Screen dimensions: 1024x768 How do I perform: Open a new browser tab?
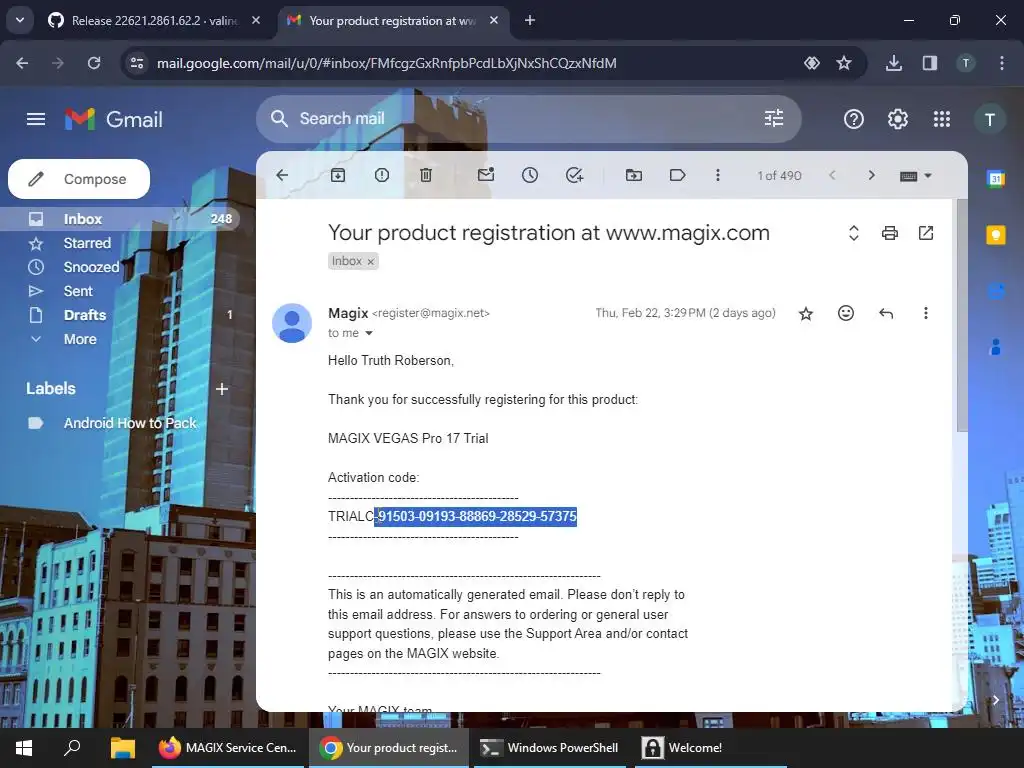point(530,20)
